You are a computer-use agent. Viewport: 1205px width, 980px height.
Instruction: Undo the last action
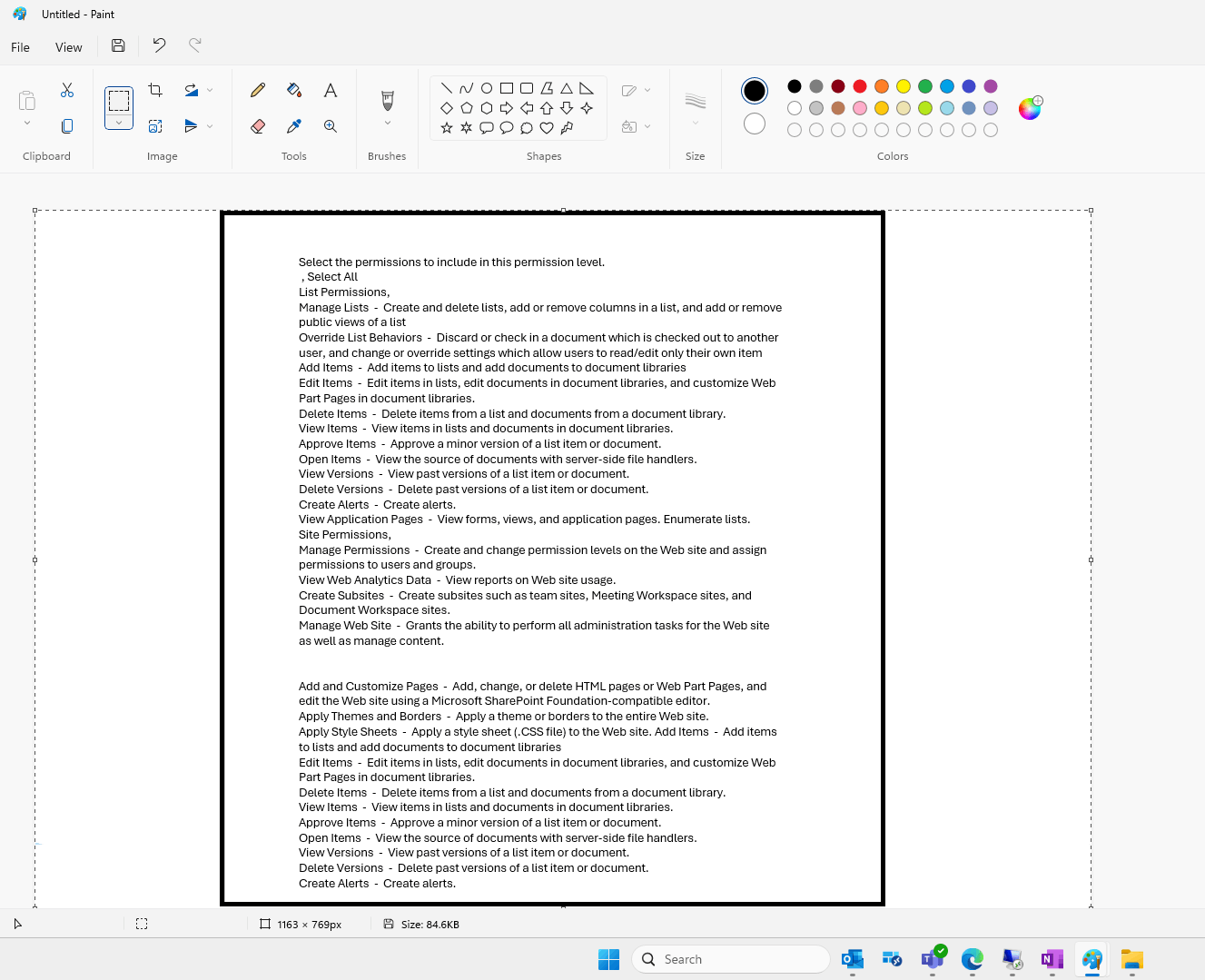pyautogui.click(x=159, y=45)
